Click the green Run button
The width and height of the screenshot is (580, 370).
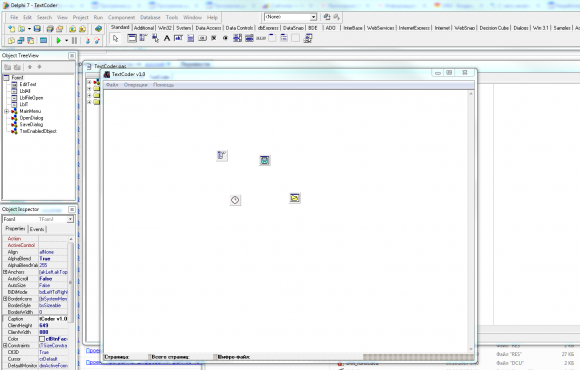click(58, 40)
